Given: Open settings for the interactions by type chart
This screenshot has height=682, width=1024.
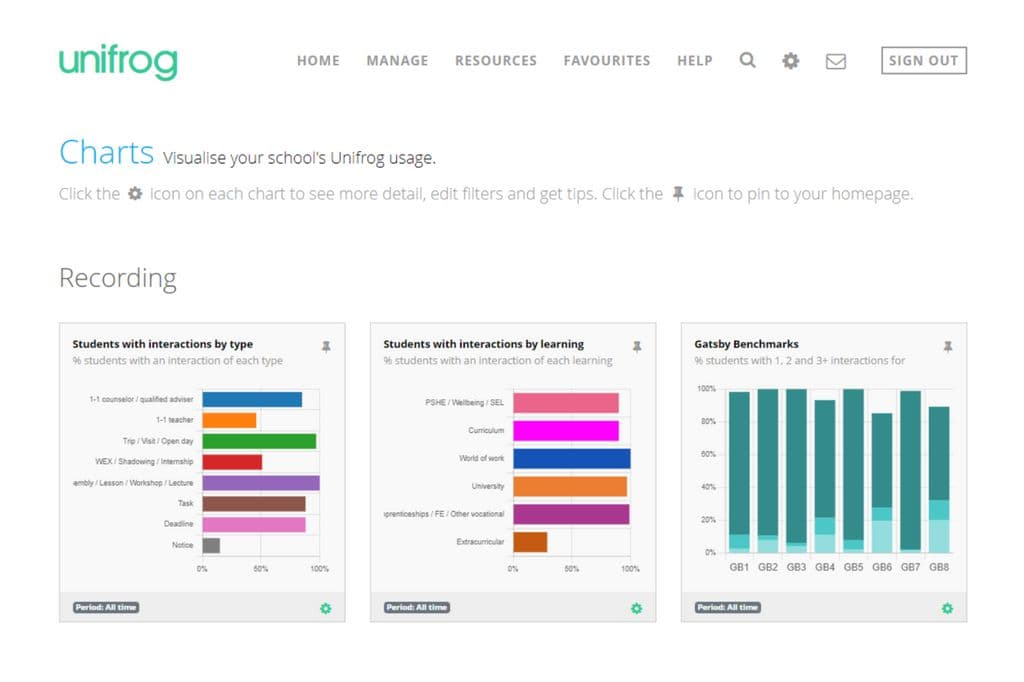Looking at the screenshot, I should [x=325, y=608].
